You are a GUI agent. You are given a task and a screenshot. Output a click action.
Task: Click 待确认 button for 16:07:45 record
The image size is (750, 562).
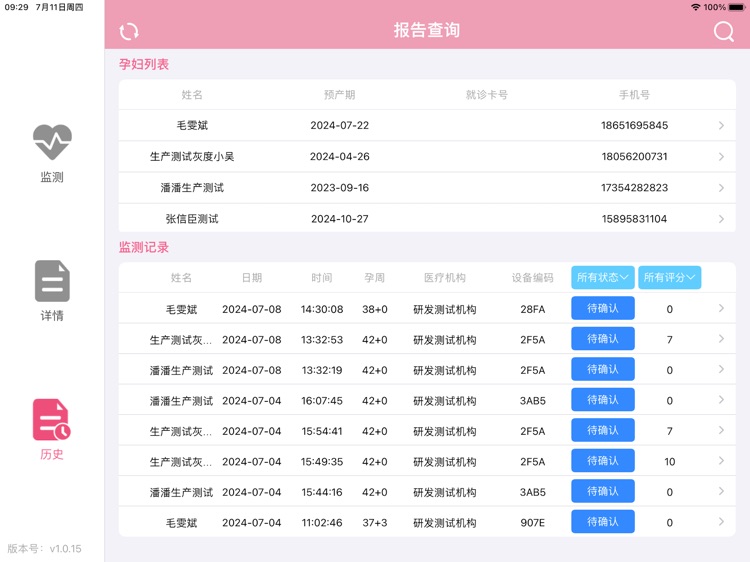tap(603, 400)
